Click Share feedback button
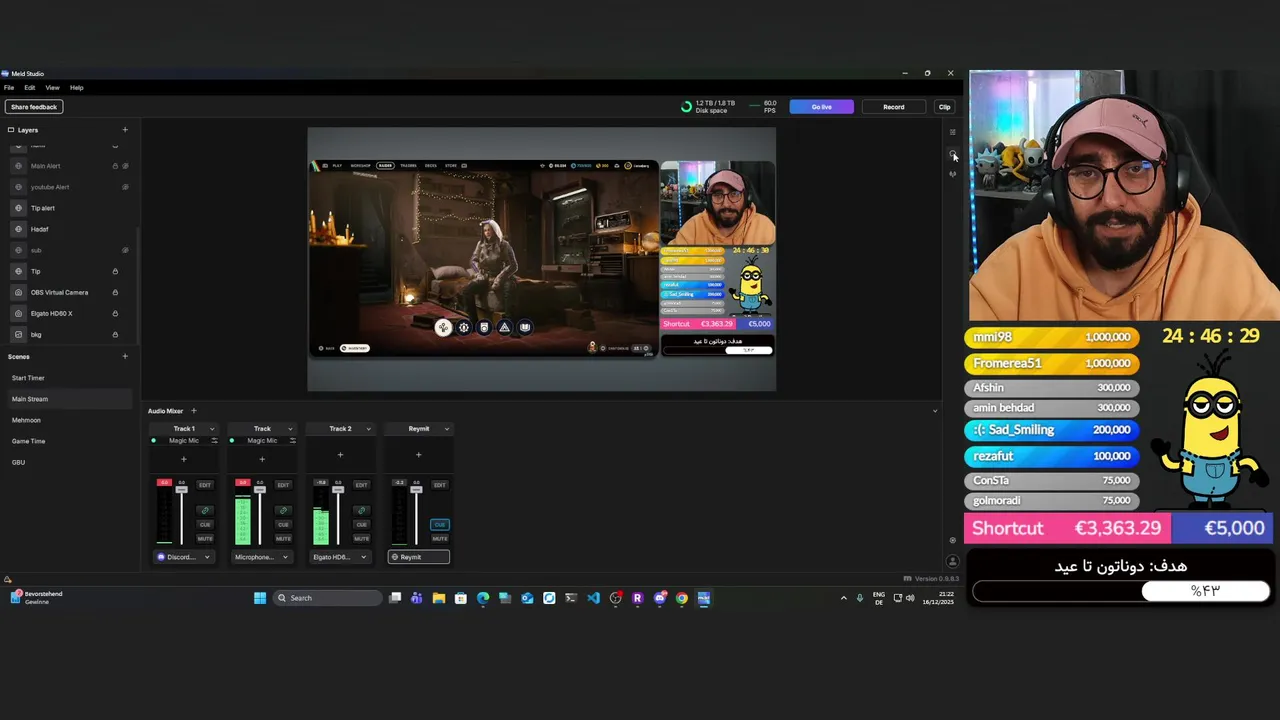This screenshot has height=720, width=1280. pyautogui.click(x=34, y=107)
